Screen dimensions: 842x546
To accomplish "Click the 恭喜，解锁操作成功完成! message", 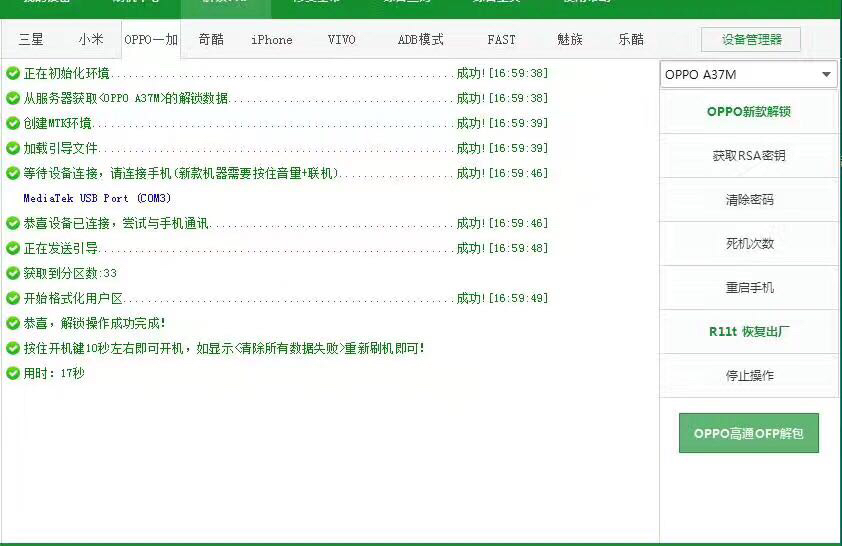I will (95, 323).
